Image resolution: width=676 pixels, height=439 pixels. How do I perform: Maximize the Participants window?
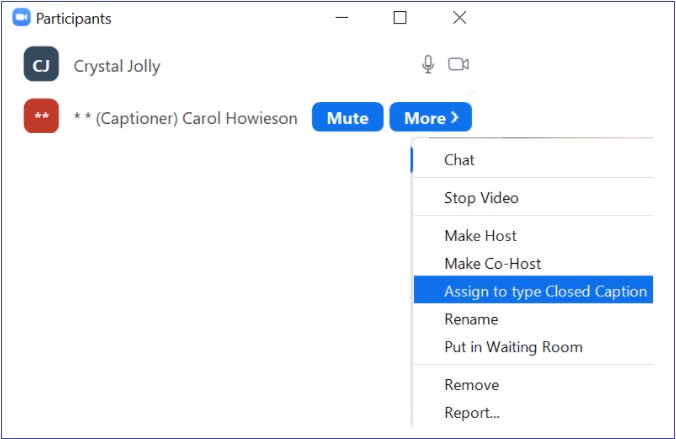click(x=400, y=18)
